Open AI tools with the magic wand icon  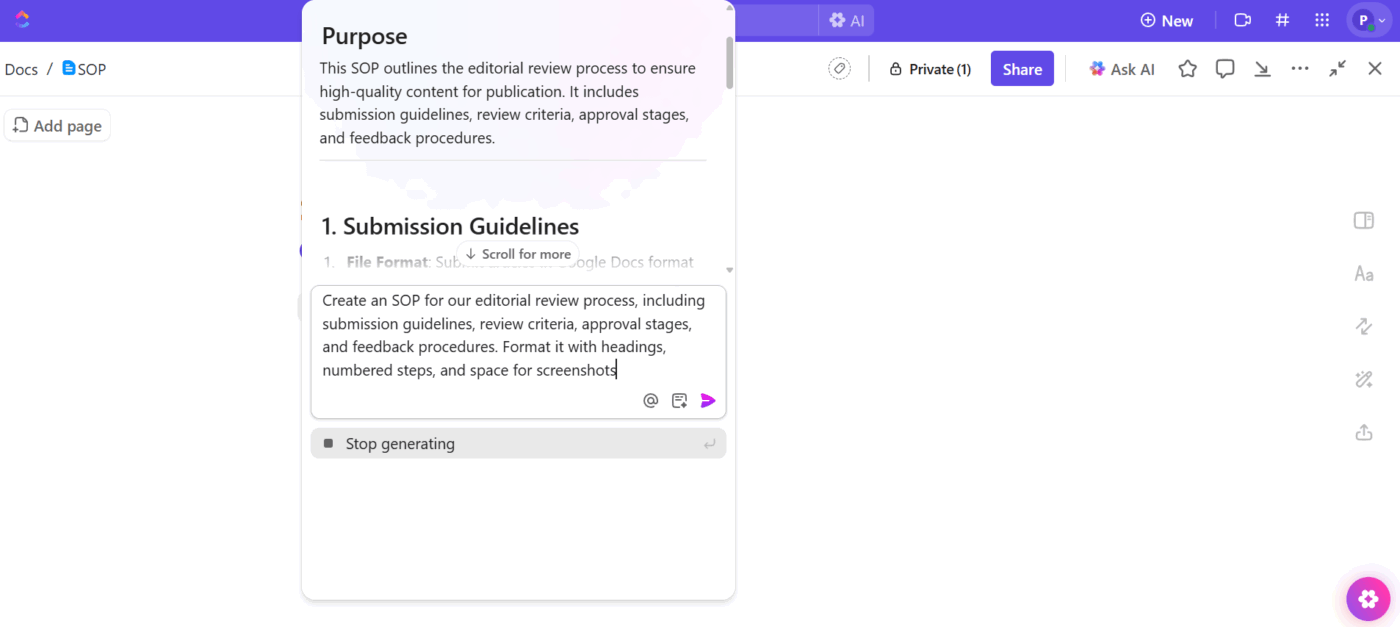1363,379
